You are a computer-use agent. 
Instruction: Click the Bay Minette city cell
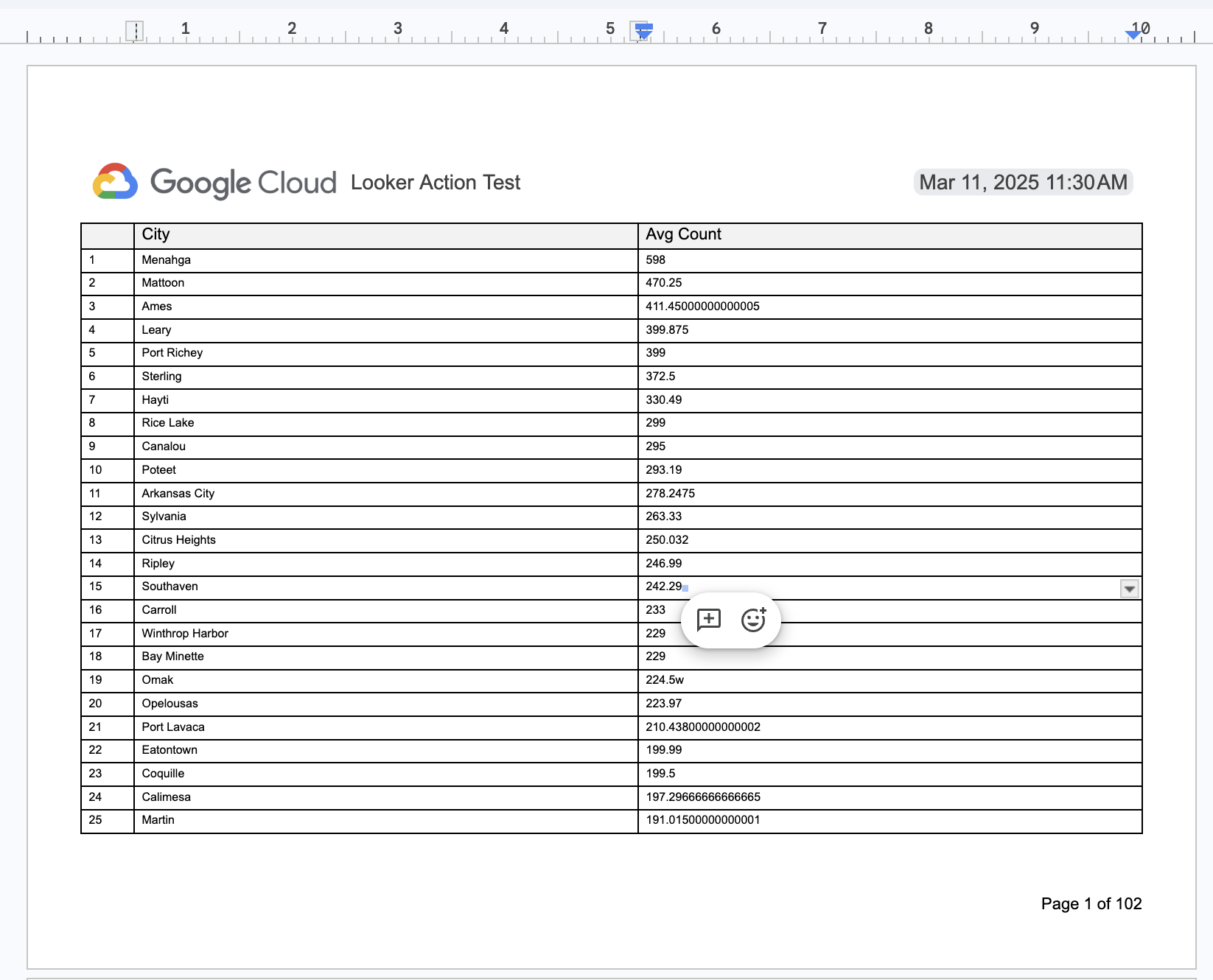(385, 657)
